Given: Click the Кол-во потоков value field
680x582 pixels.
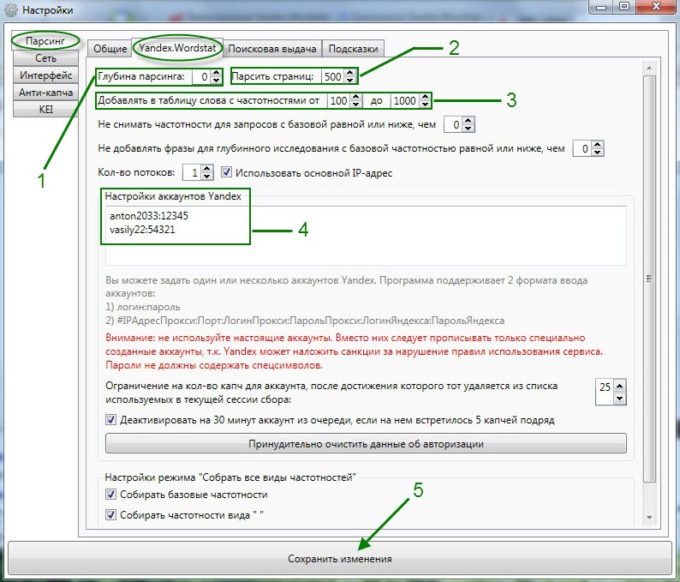Looking at the screenshot, I should (x=192, y=173).
